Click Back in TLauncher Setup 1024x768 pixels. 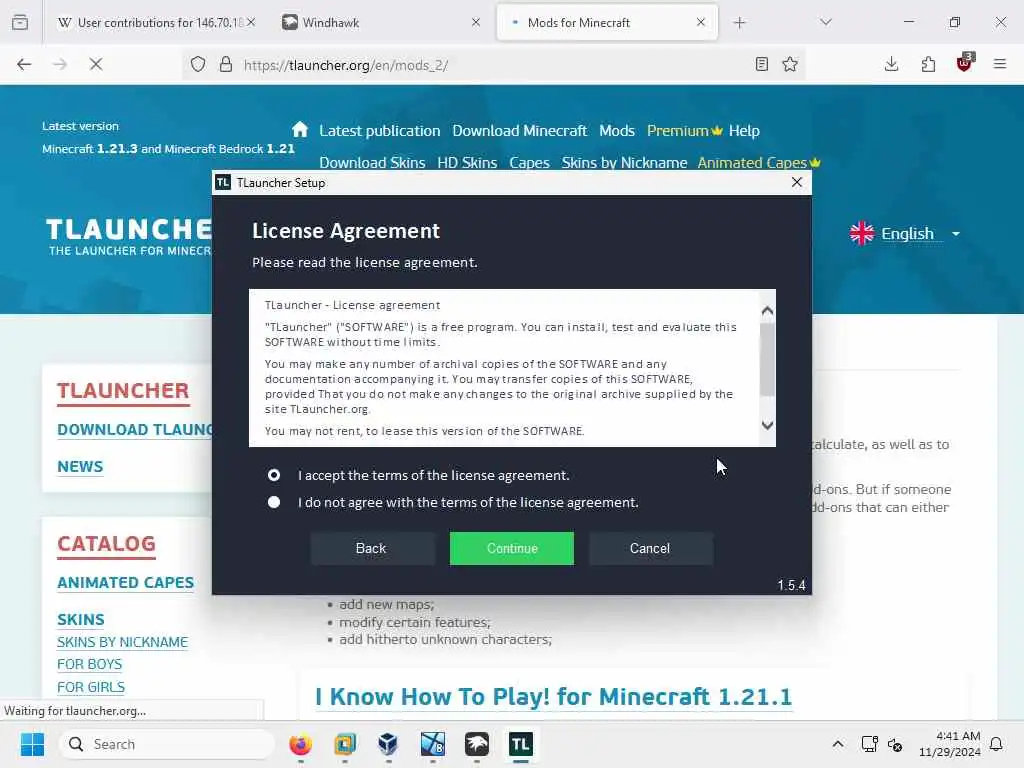point(371,548)
